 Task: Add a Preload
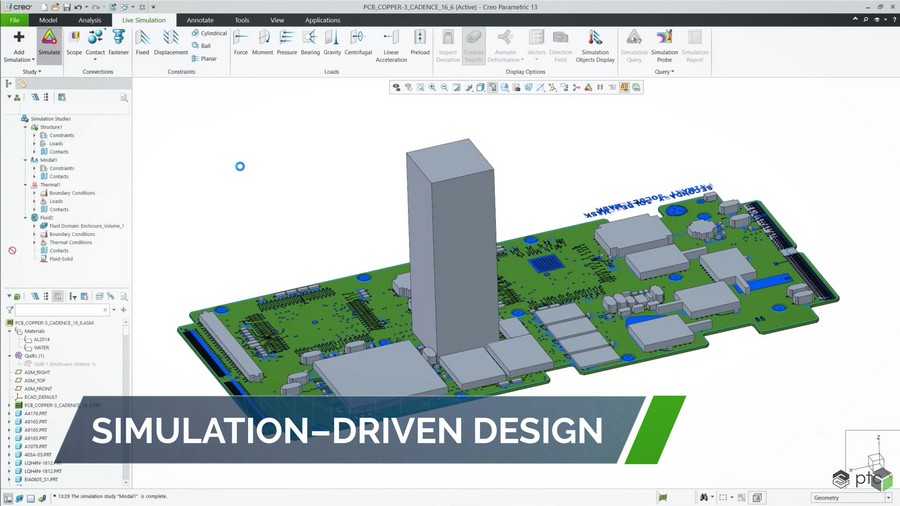(x=420, y=42)
